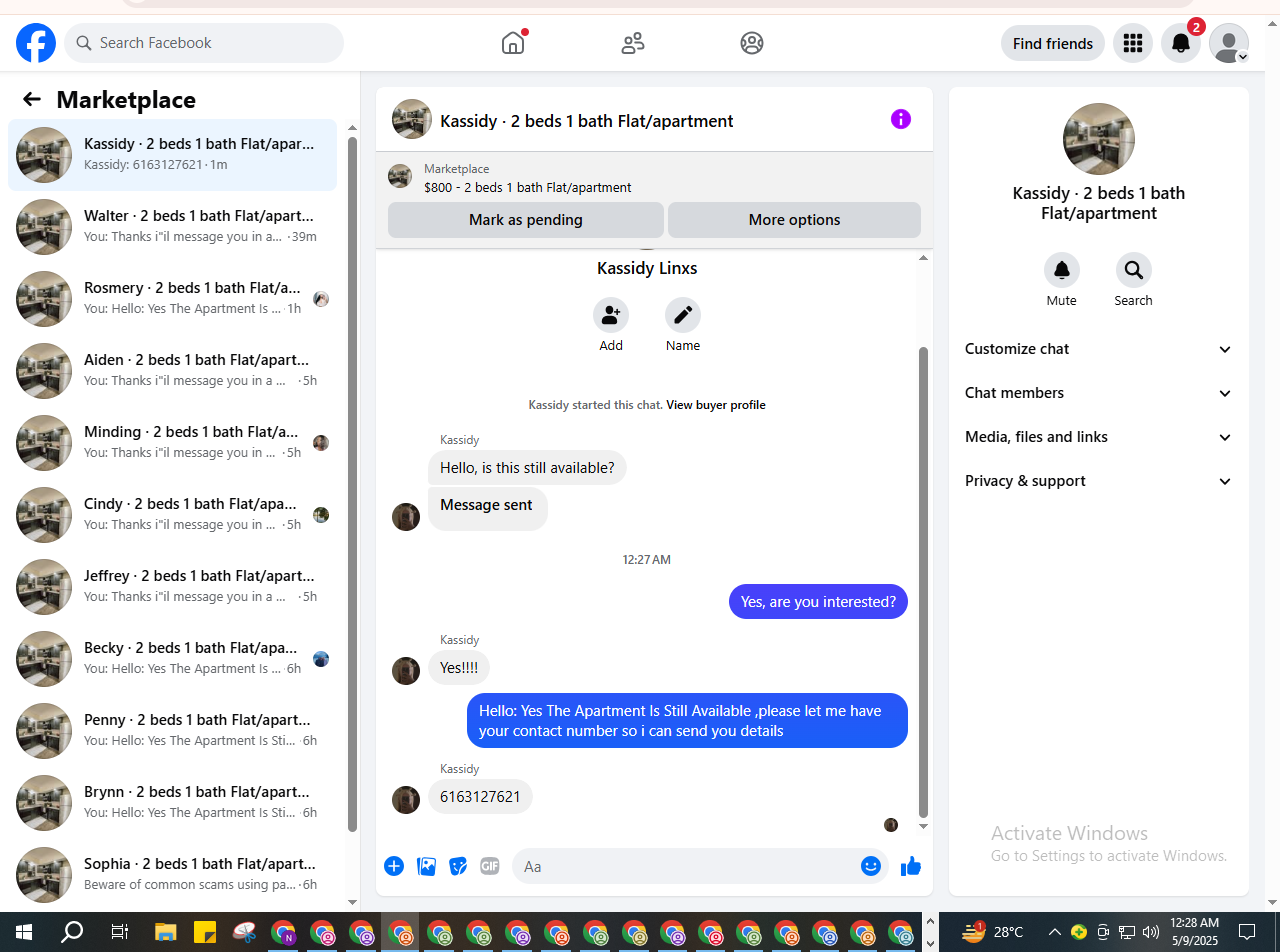Viewport: 1280px width, 952px height.
Task: Open the $800 Marketplace listing banner
Action: point(654,178)
